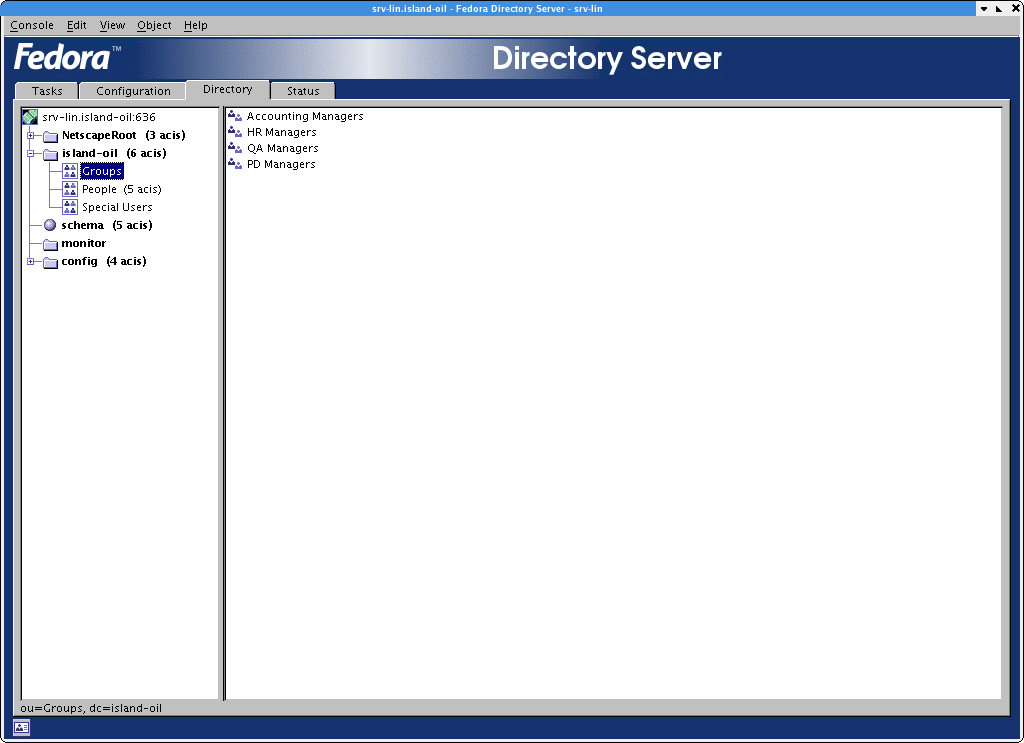Open the Console menu
The width and height of the screenshot is (1024, 743).
coord(32,25)
